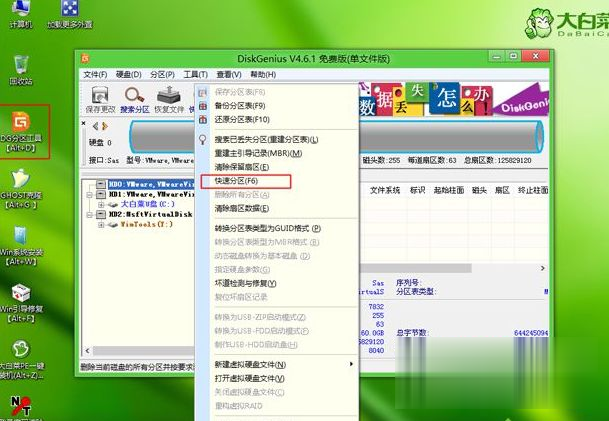
Task: Open the 计算机 desktop icon
Action: [20, 15]
